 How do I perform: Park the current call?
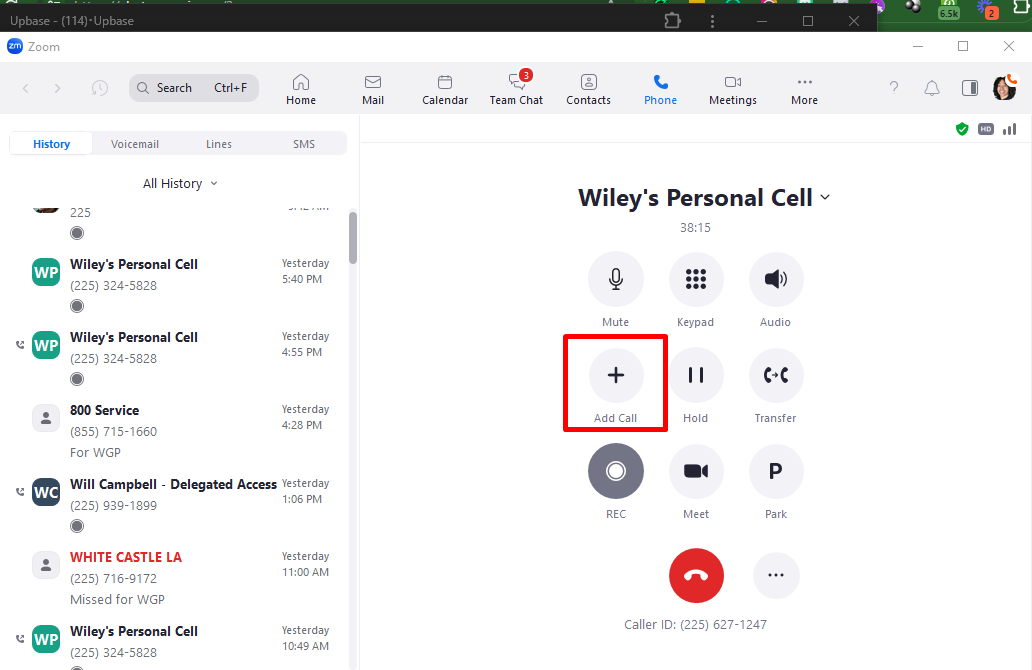point(776,471)
